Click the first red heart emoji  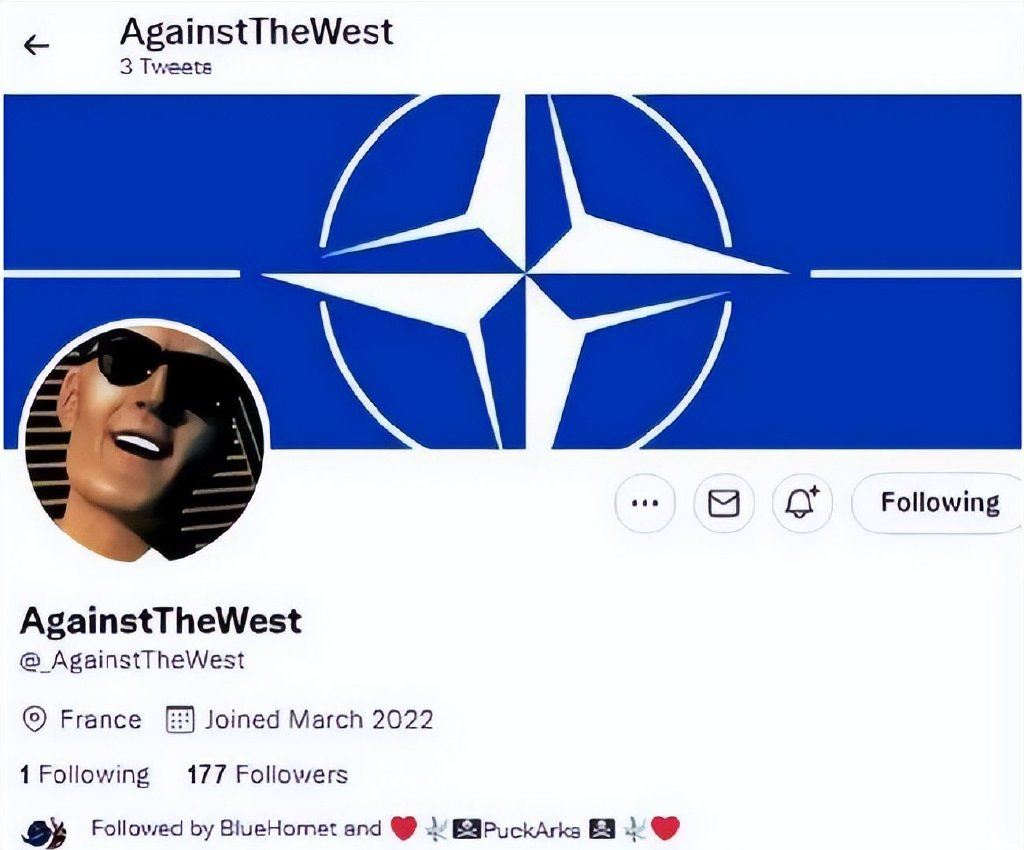(x=404, y=828)
